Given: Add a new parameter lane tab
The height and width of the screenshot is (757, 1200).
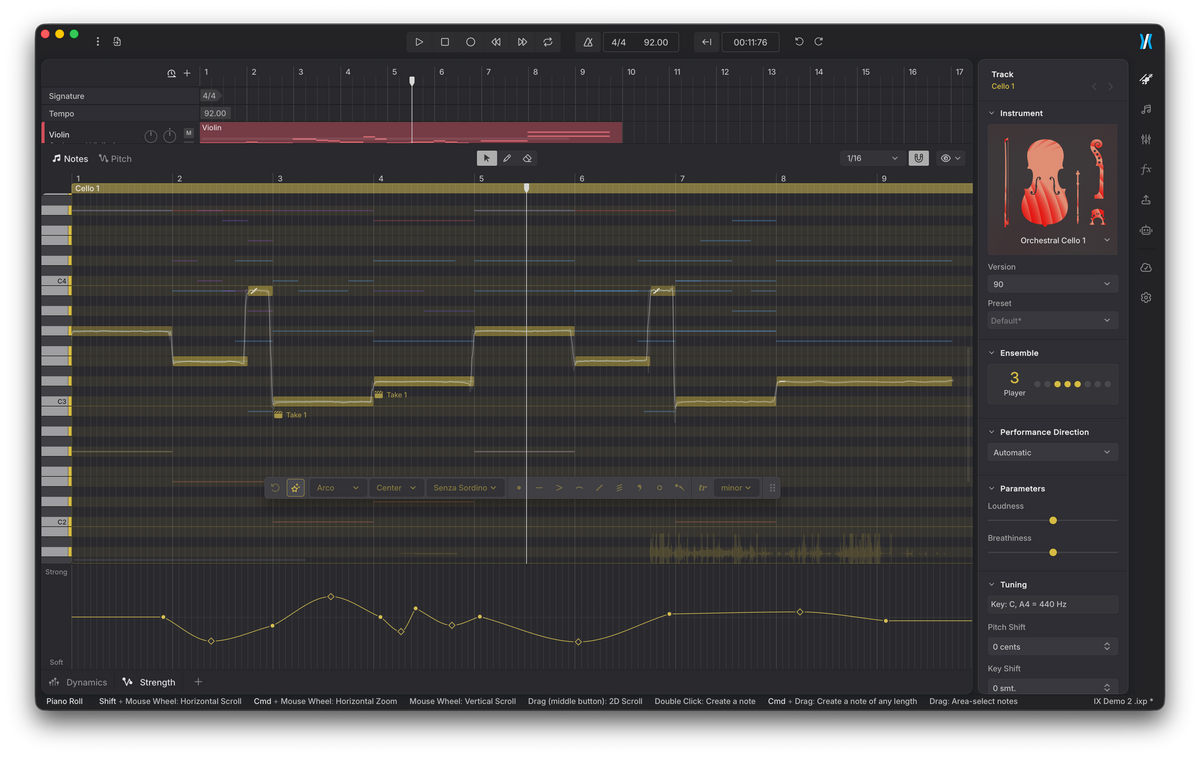Looking at the screenshot, I should (x=198, y=682).
